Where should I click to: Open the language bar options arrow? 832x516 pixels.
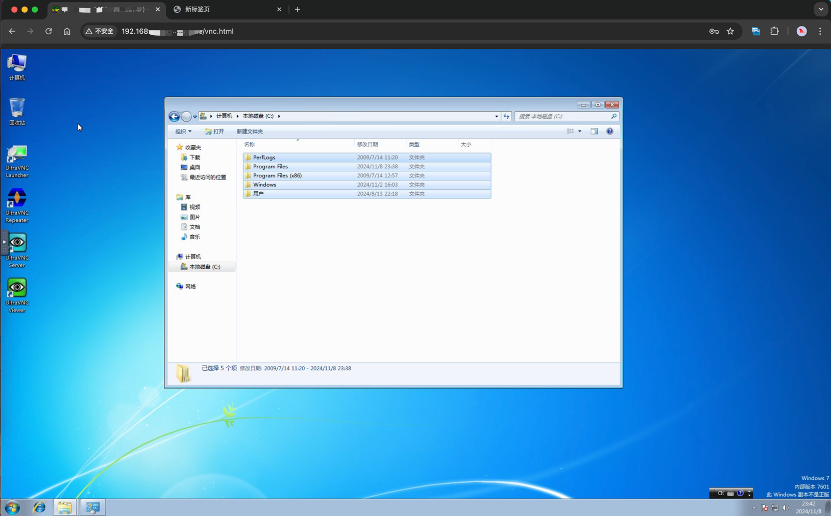point(749,494)
